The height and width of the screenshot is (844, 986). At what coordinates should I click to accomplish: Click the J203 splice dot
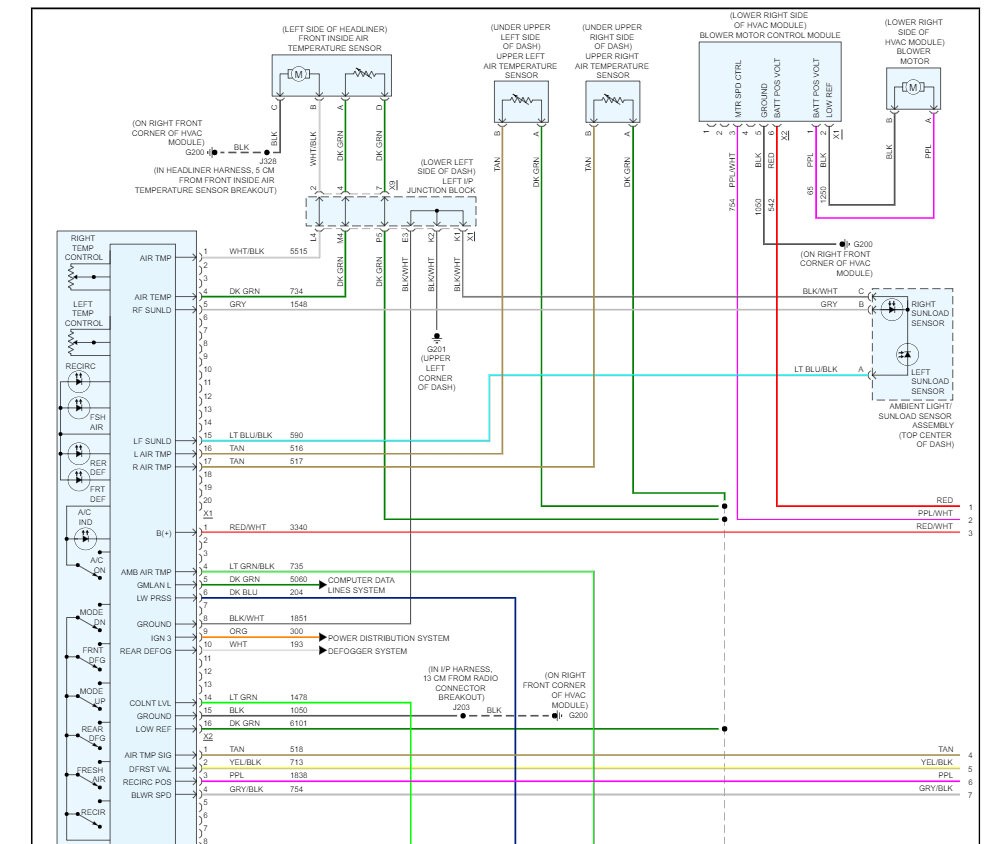(x=463, y=716)
